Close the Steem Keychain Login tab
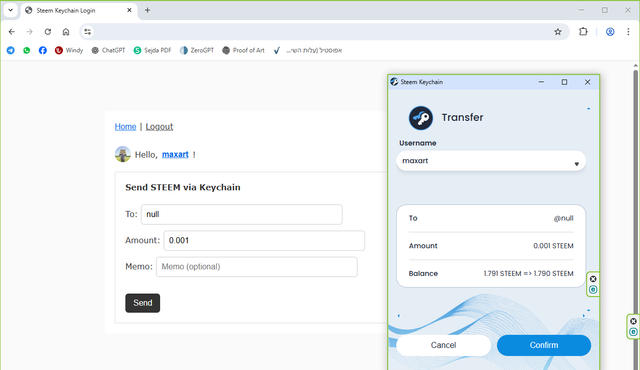 (x=129, y=10)
